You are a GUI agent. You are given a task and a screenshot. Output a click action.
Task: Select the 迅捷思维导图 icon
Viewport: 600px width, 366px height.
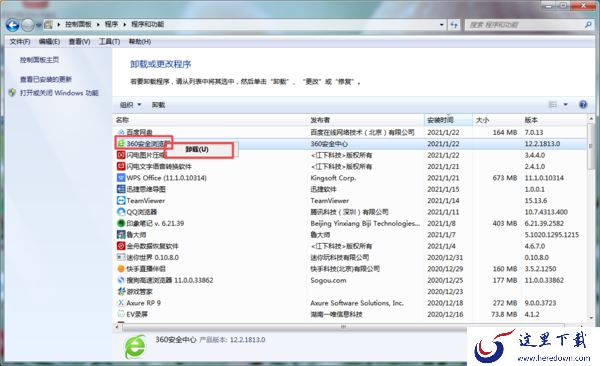click(x=121, y=189)
